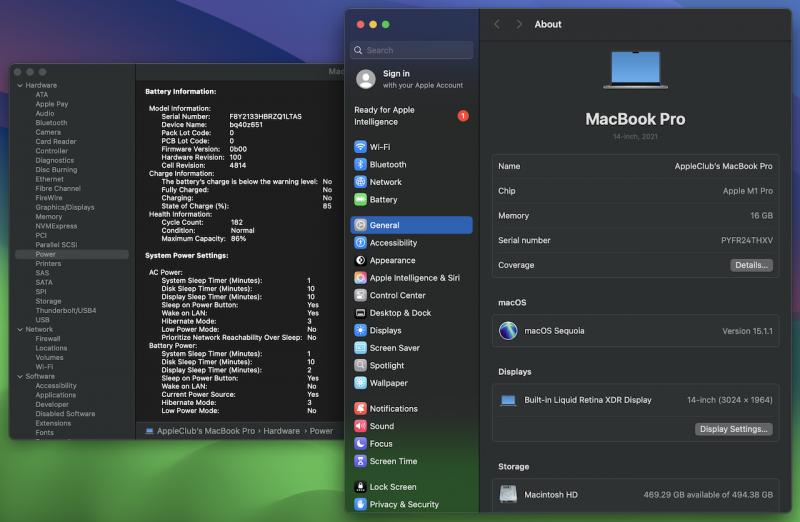This screenshot has height=522, width=800.
Task: Open the Screen Time hourglass icon
Action: click(360, 461)
